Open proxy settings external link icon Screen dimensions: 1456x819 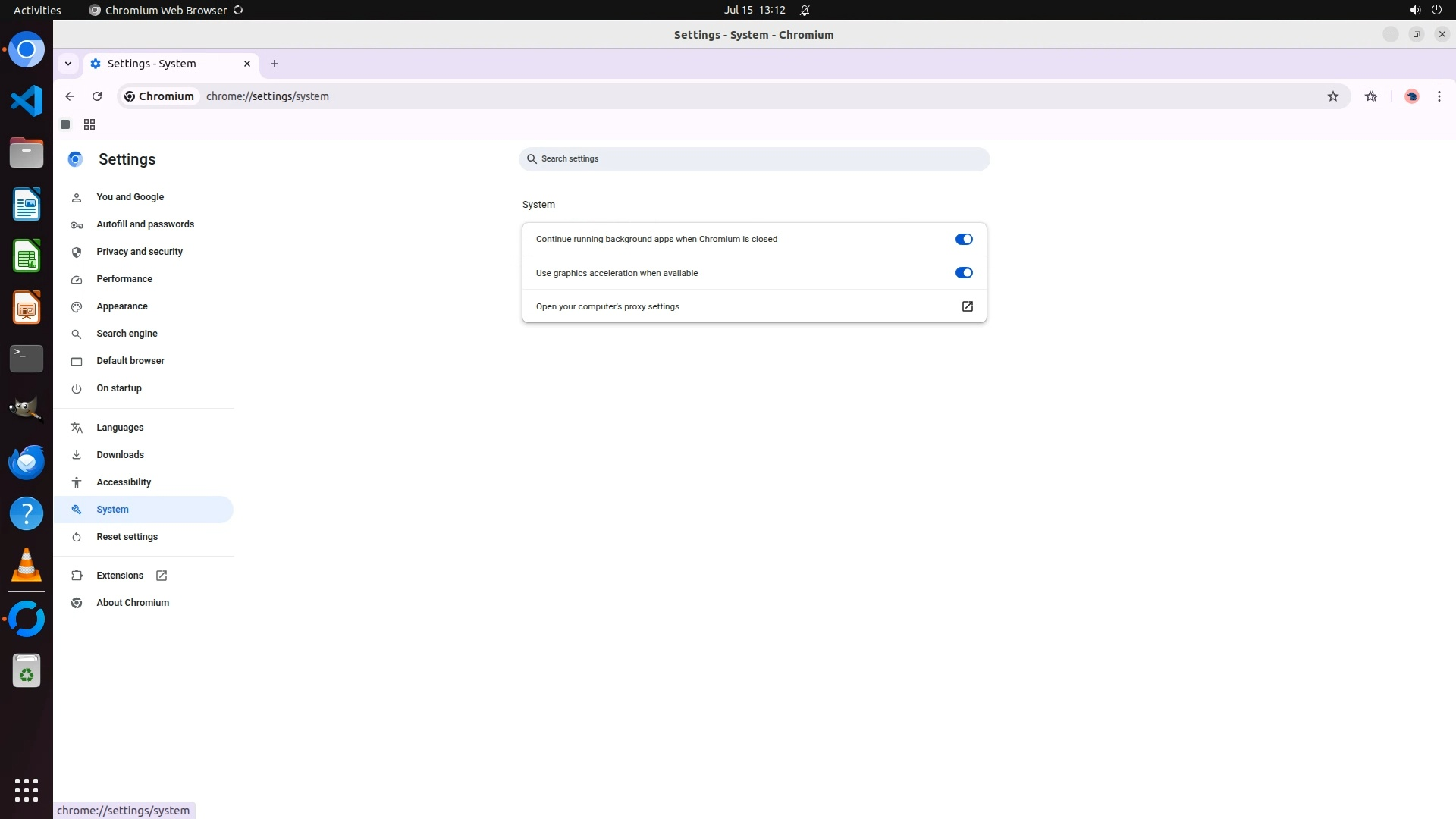[x=967, y=306]
